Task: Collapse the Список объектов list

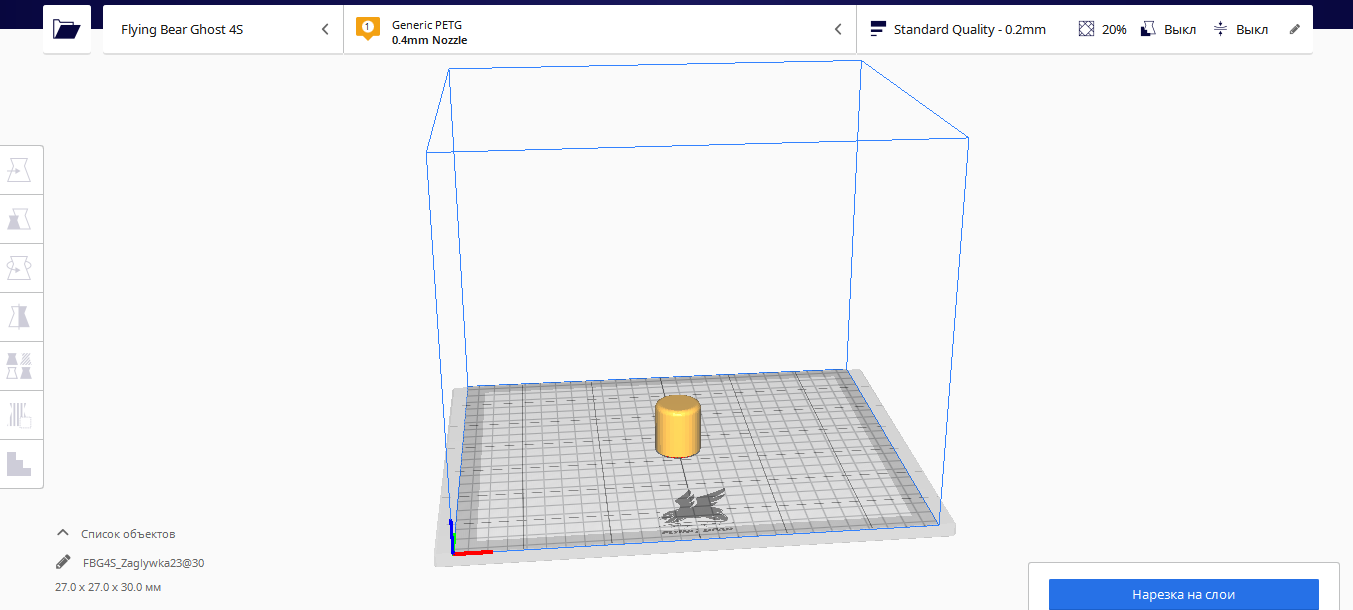Action: click(63, 533)
